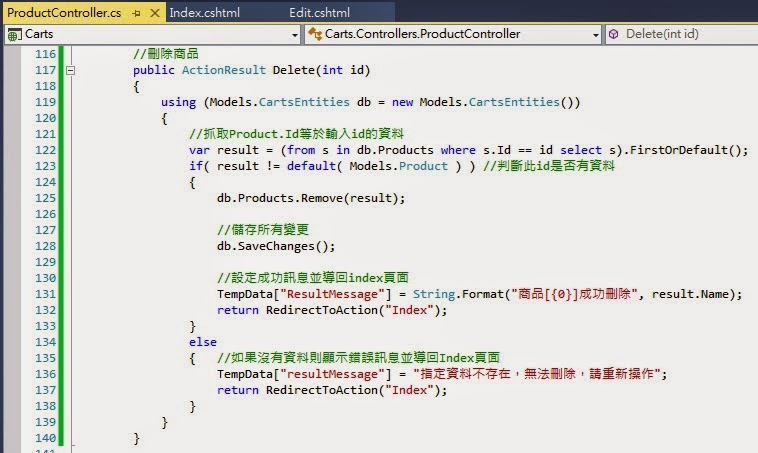Click the var keyword on line 122
The width and height of the screenshot is (758, 453).
coord(199,150)
